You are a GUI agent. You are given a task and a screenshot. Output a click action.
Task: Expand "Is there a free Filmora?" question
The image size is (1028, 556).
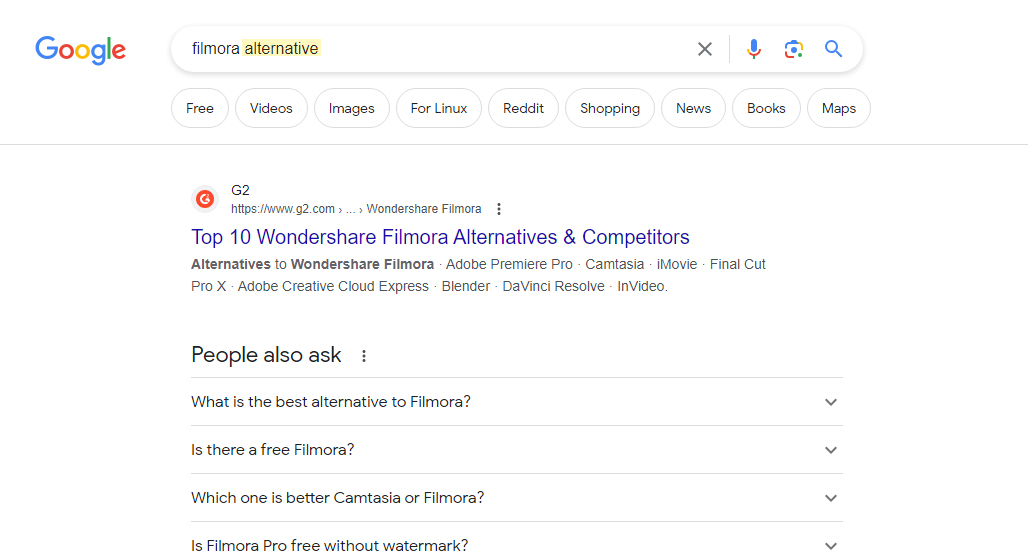point(517,450)
